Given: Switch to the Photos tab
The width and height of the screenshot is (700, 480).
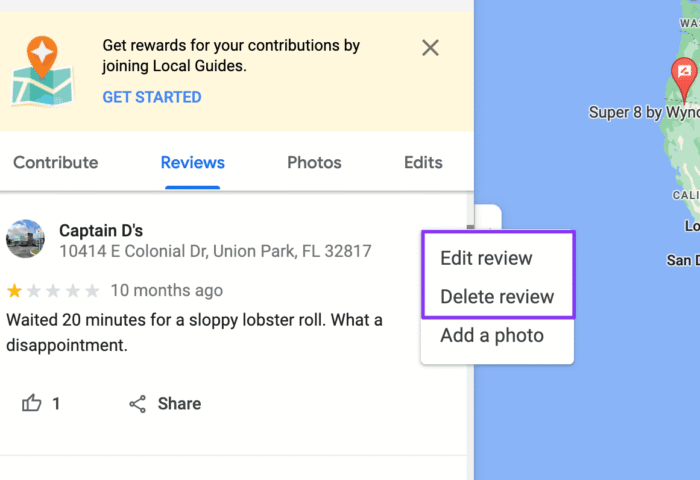Looking at the screenshot, I should coord(314,163).
